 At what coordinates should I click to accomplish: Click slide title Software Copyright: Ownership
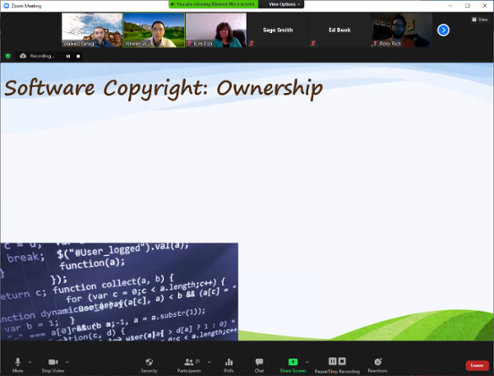coord(163,89)
